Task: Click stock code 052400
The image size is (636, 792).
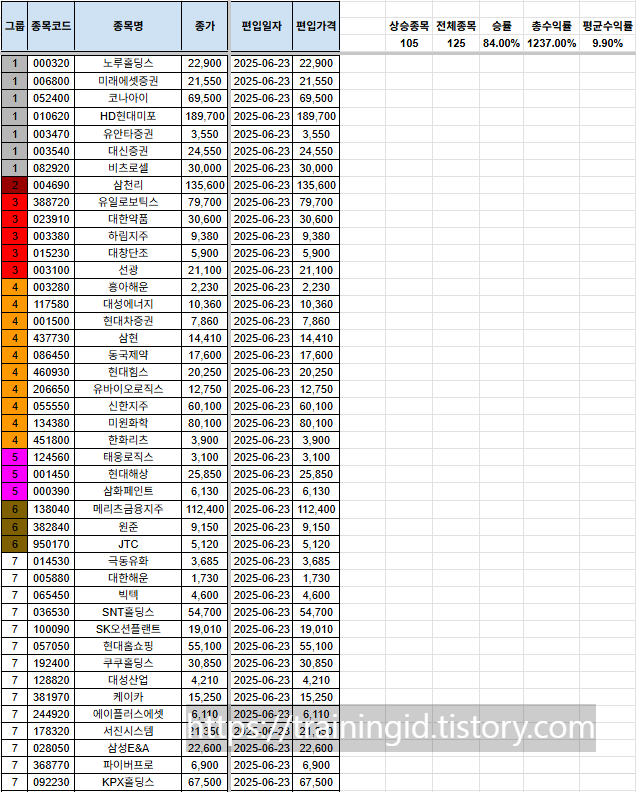Action: pos(51,98)
